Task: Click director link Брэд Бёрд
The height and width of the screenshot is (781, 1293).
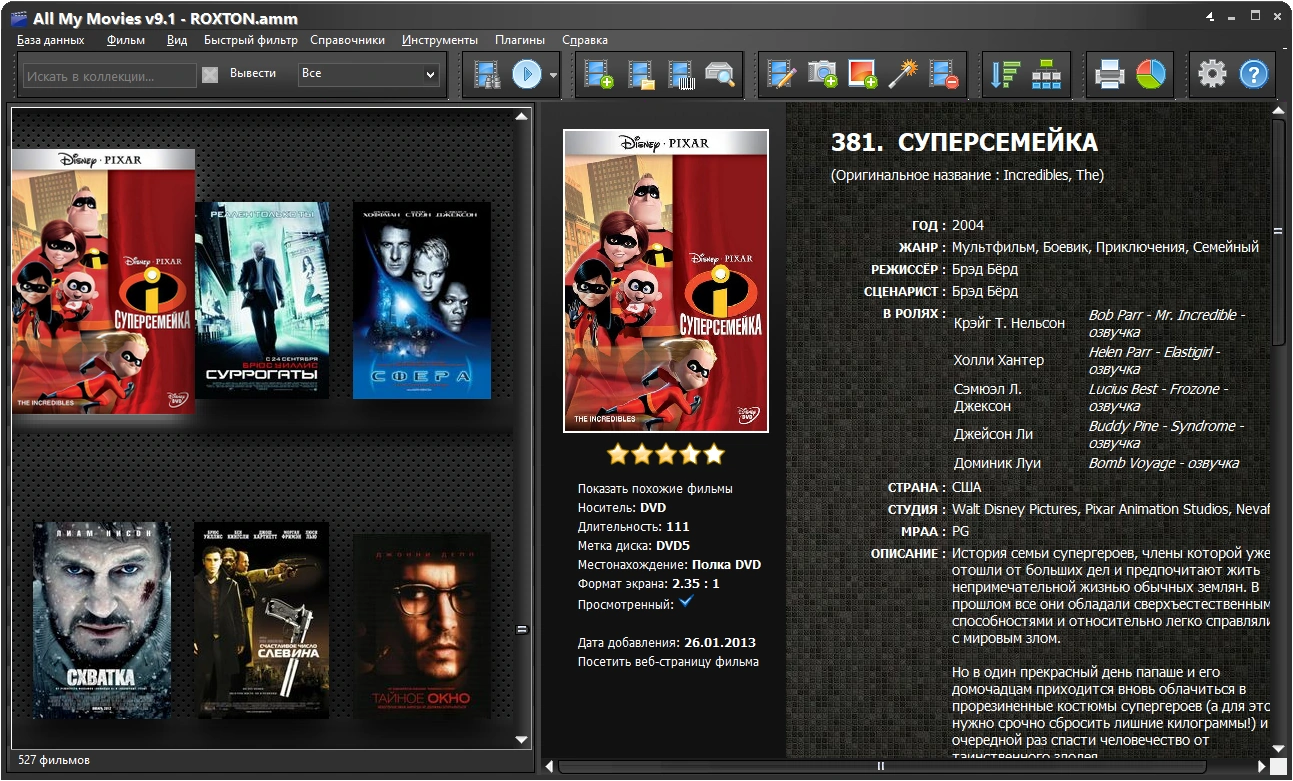Action: pos(985,269)
